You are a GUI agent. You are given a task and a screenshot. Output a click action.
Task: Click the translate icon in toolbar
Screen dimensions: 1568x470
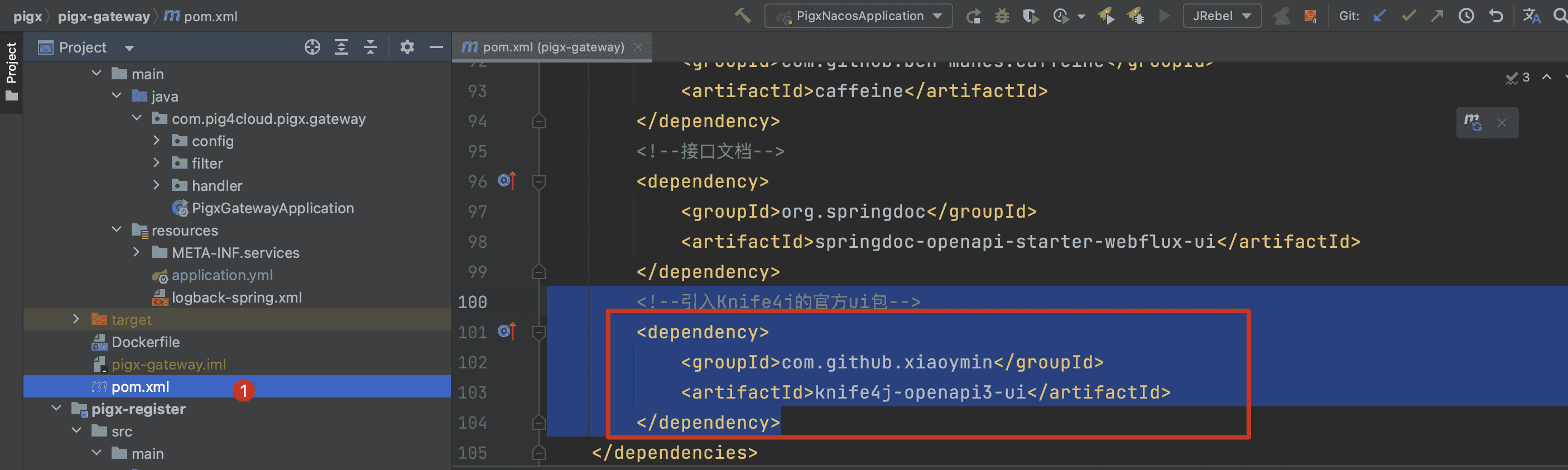(x=1531, y=16)
